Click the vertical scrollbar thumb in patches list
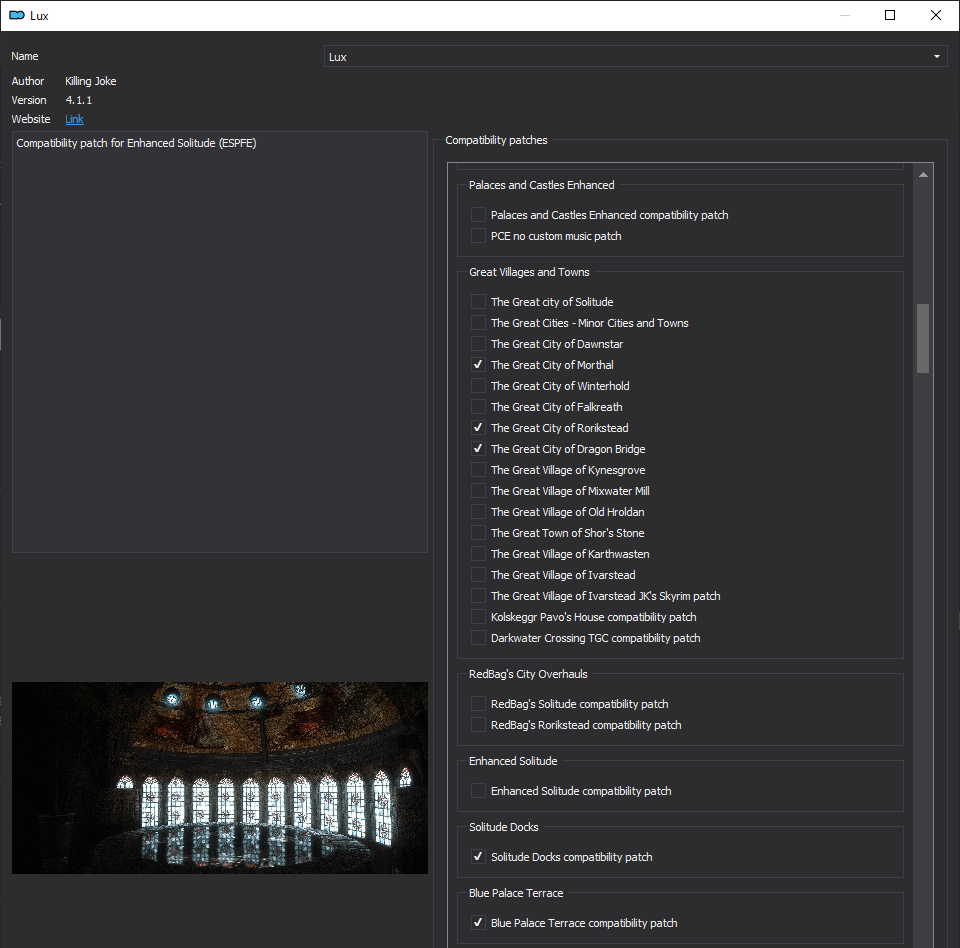The width and height of the screenshot is (960, 948). click(923, 338)
